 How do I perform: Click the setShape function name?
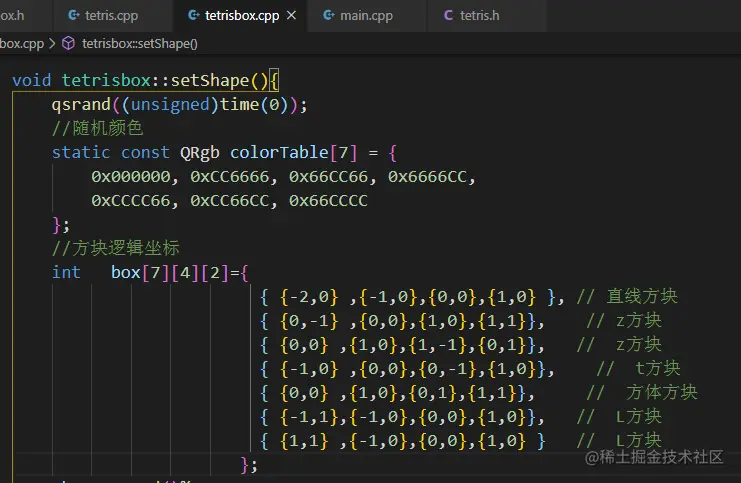pos(210,80)
